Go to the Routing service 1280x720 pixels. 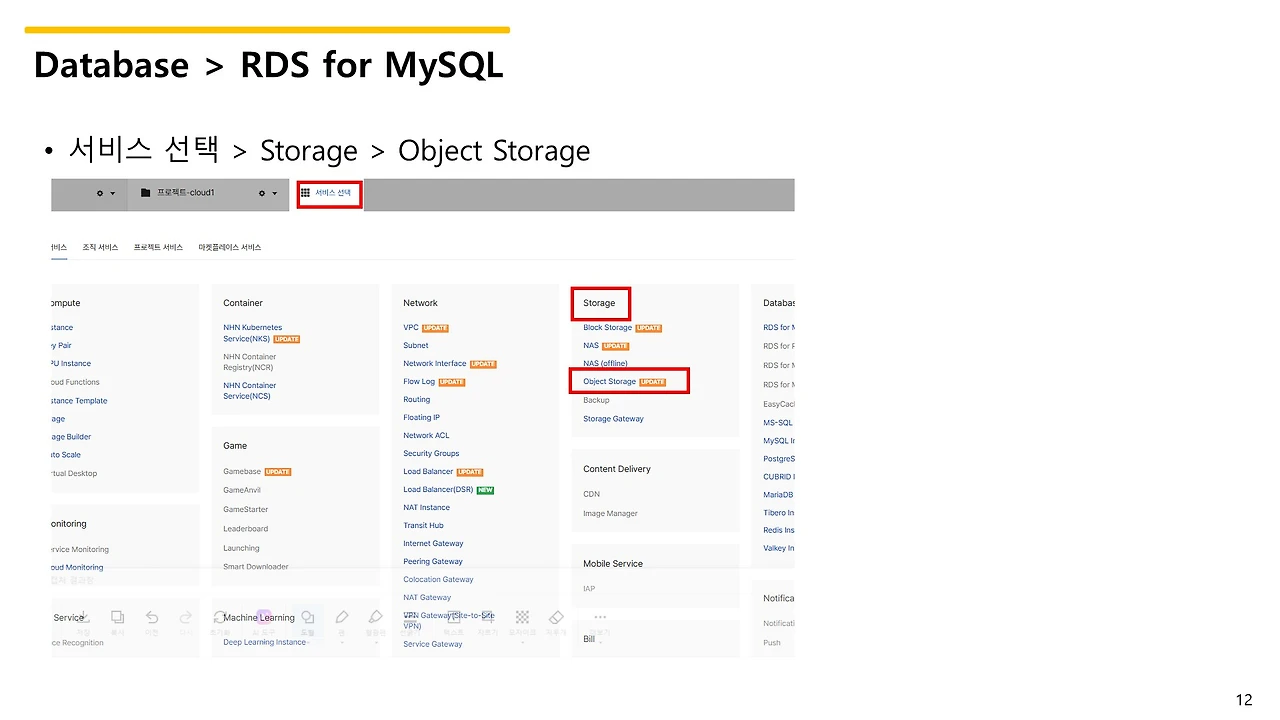(x=417, y=399)
